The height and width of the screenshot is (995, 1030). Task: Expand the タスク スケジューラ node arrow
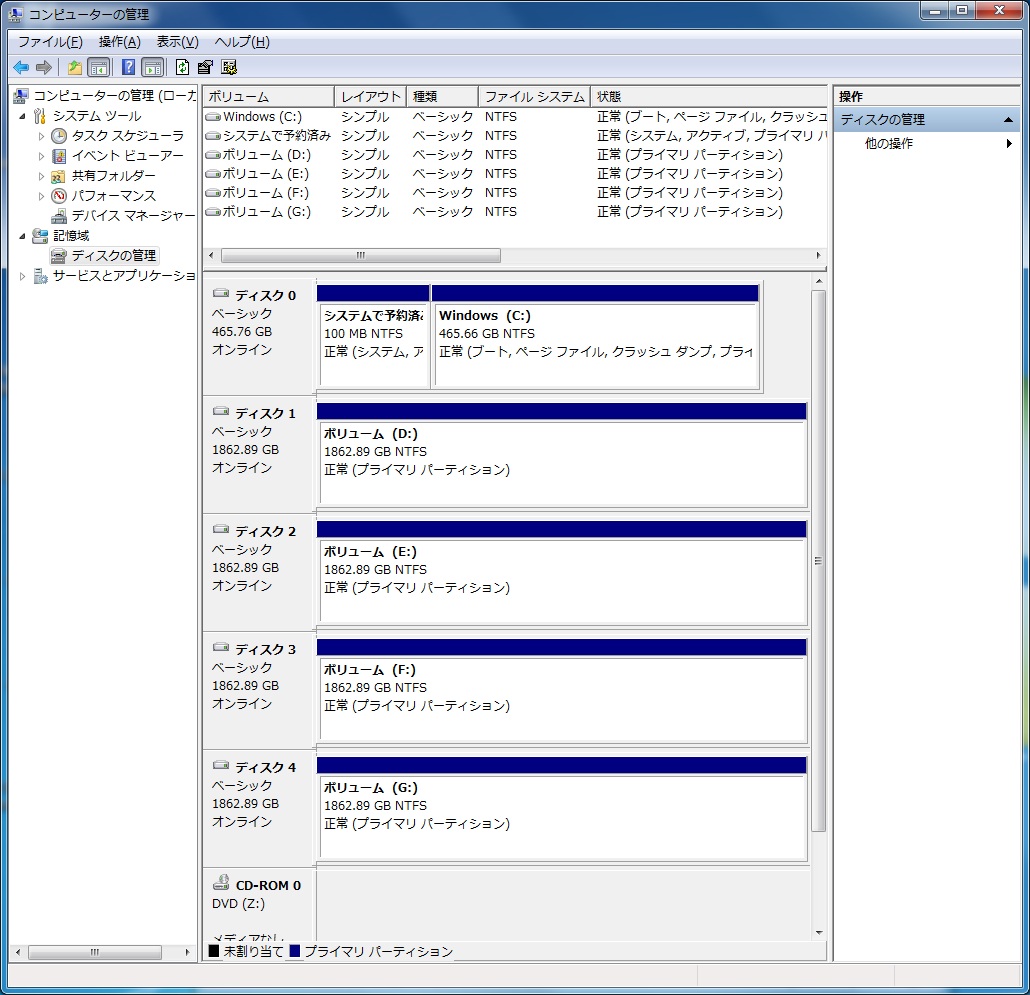(x=41, y=136)
